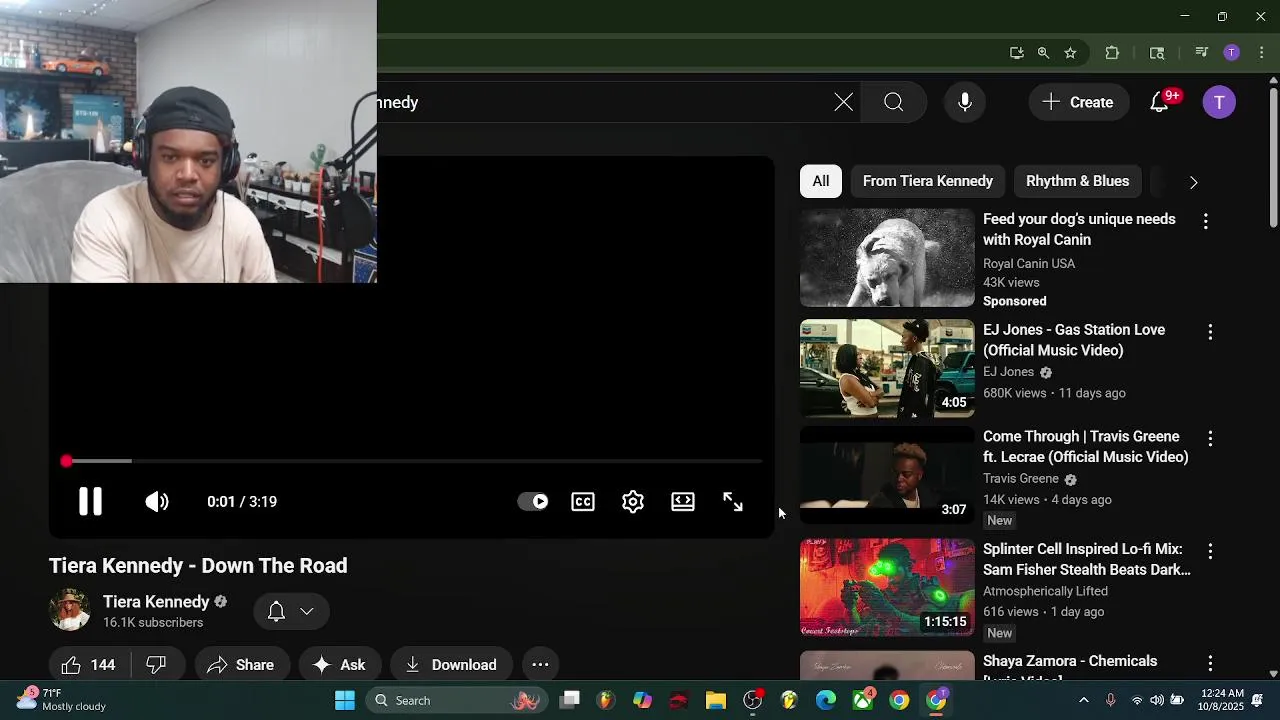
Task: Open the Chrome three-dot menu
Action: [1261, 53]
